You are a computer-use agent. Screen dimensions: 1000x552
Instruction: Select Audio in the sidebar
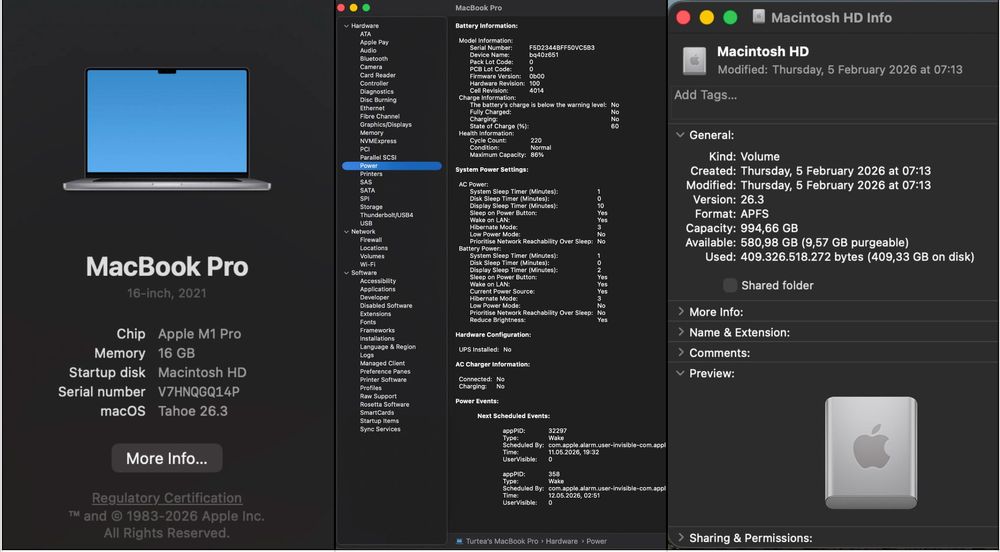[x=368, y=50]
